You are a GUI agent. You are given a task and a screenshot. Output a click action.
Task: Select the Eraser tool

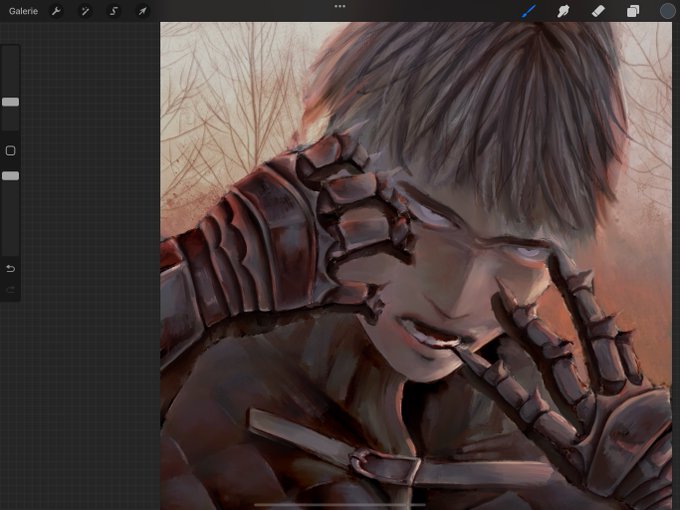point(598,11)
